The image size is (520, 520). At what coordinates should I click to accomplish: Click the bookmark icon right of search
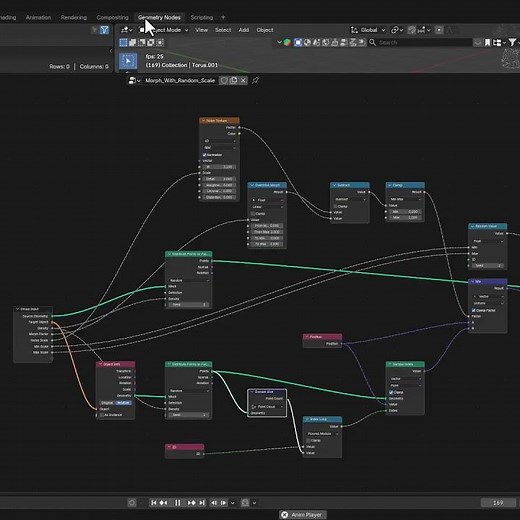coord(487,43)
